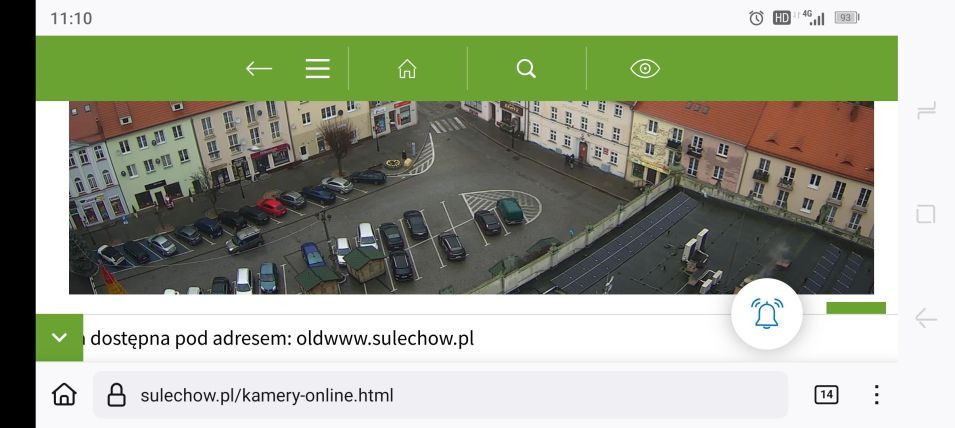Go to site home via house icon

407,69
